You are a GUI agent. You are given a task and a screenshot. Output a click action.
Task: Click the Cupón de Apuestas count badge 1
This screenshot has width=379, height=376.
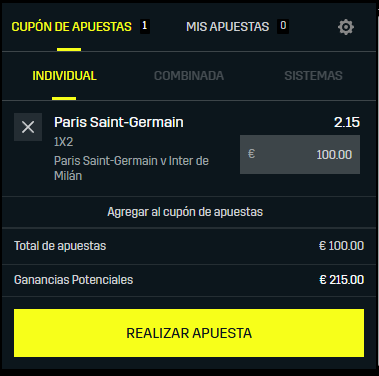coord(144,26)
